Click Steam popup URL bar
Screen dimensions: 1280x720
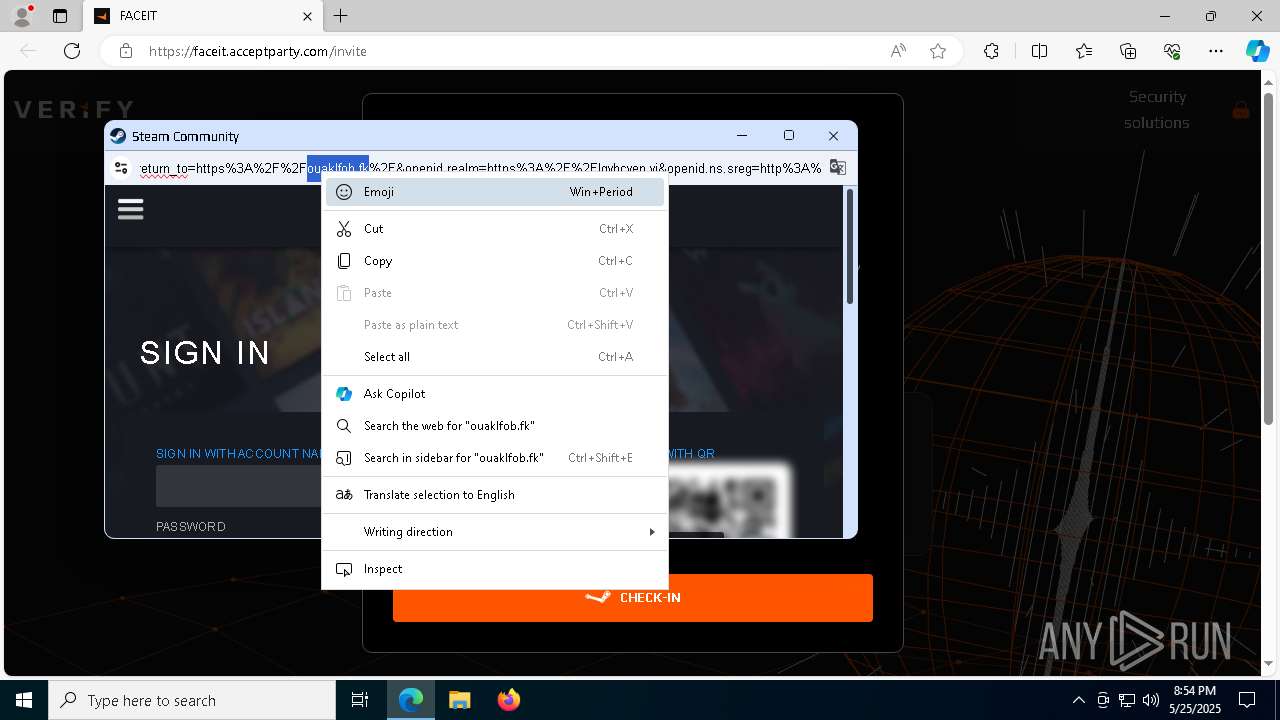pyautogui.click(x=480, y=168)
